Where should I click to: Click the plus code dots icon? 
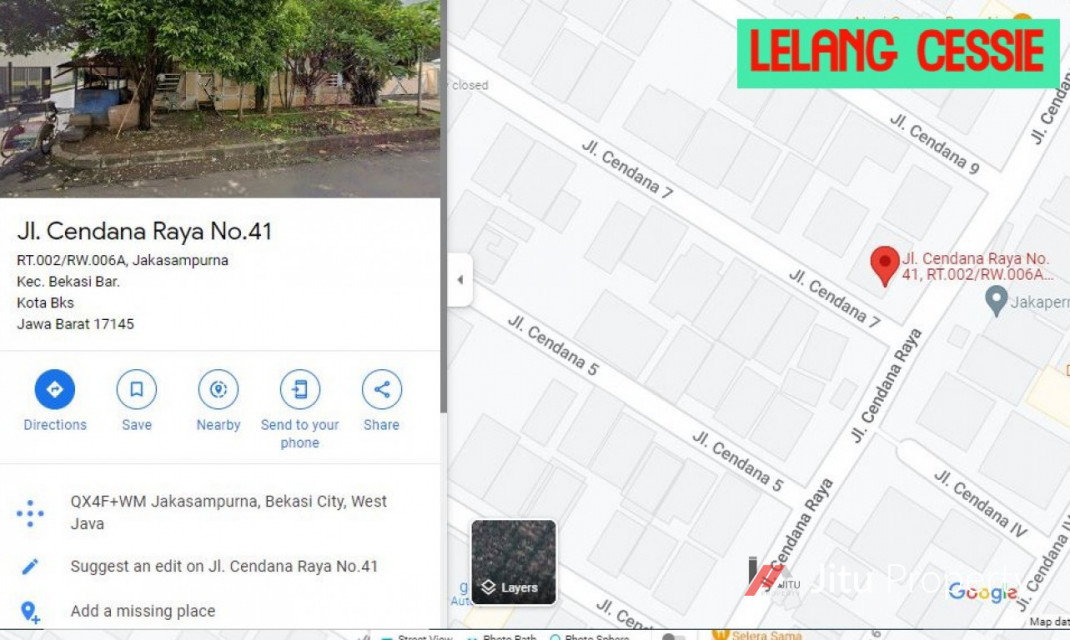coord(30,513)
